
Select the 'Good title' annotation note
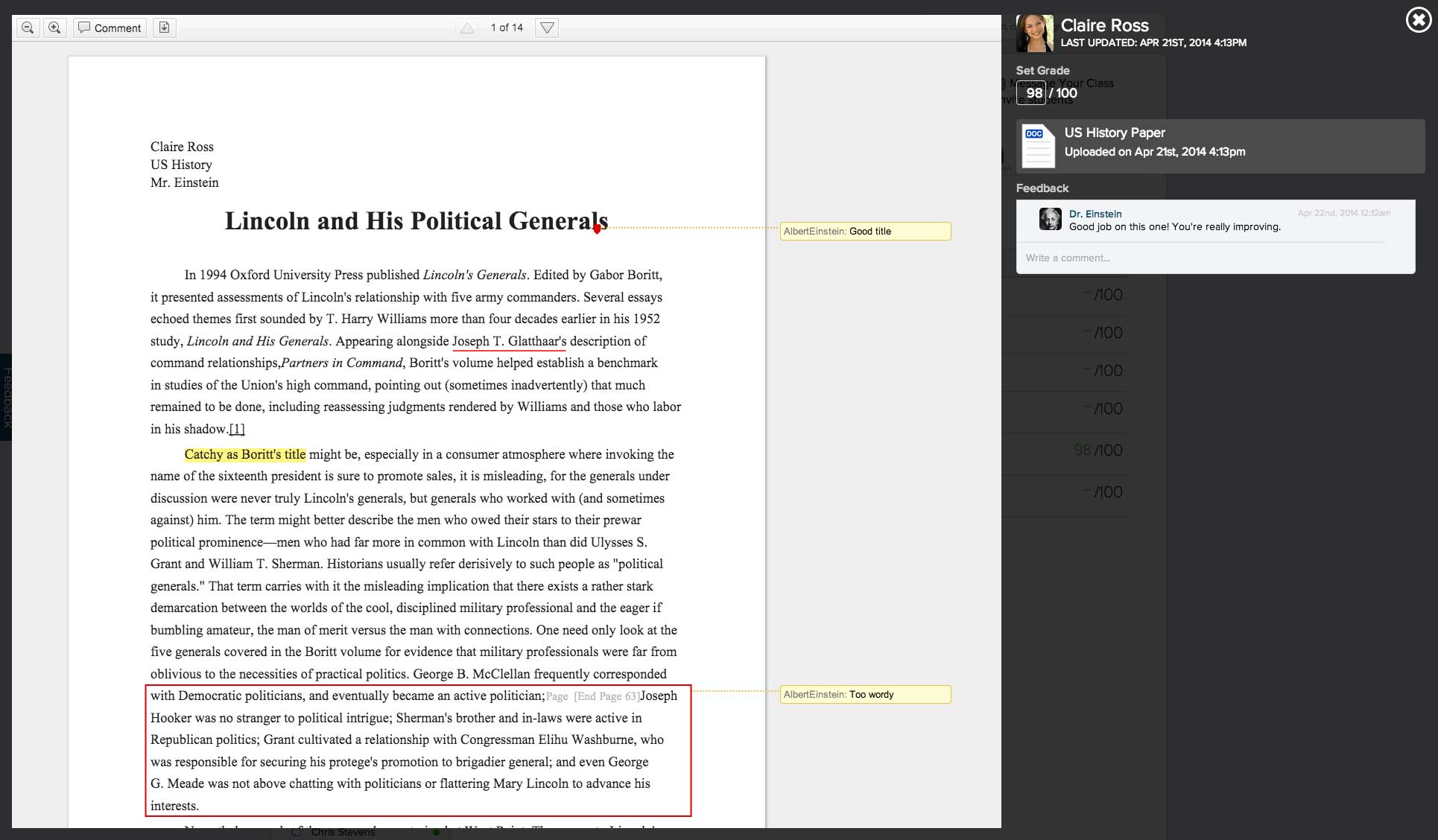[865, 231]
